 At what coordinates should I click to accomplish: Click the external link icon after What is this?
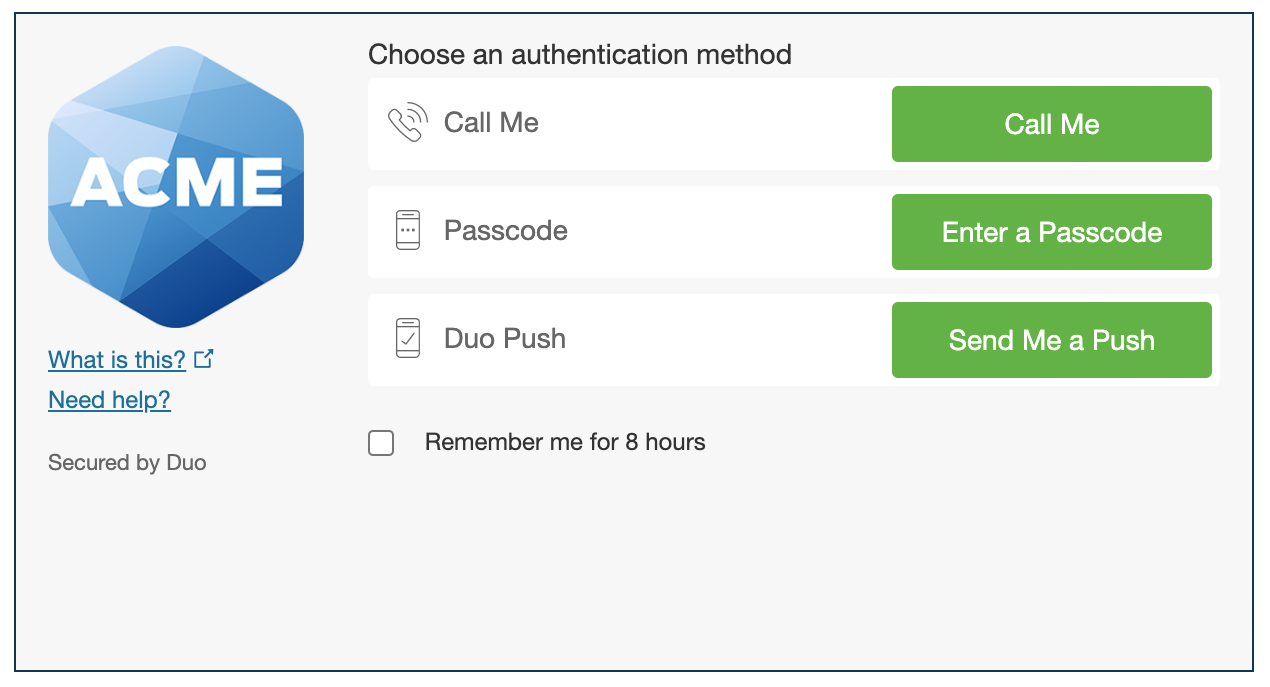coord(203,357)
